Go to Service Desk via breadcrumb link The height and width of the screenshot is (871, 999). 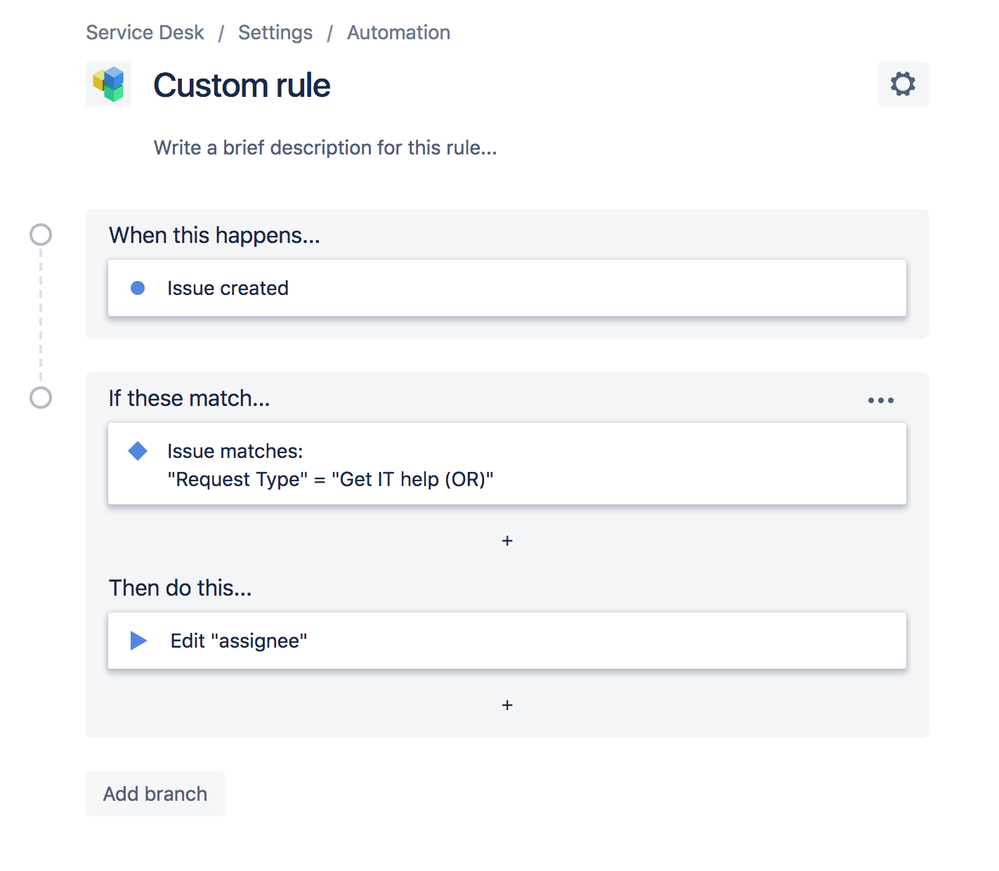click(145, 32)
